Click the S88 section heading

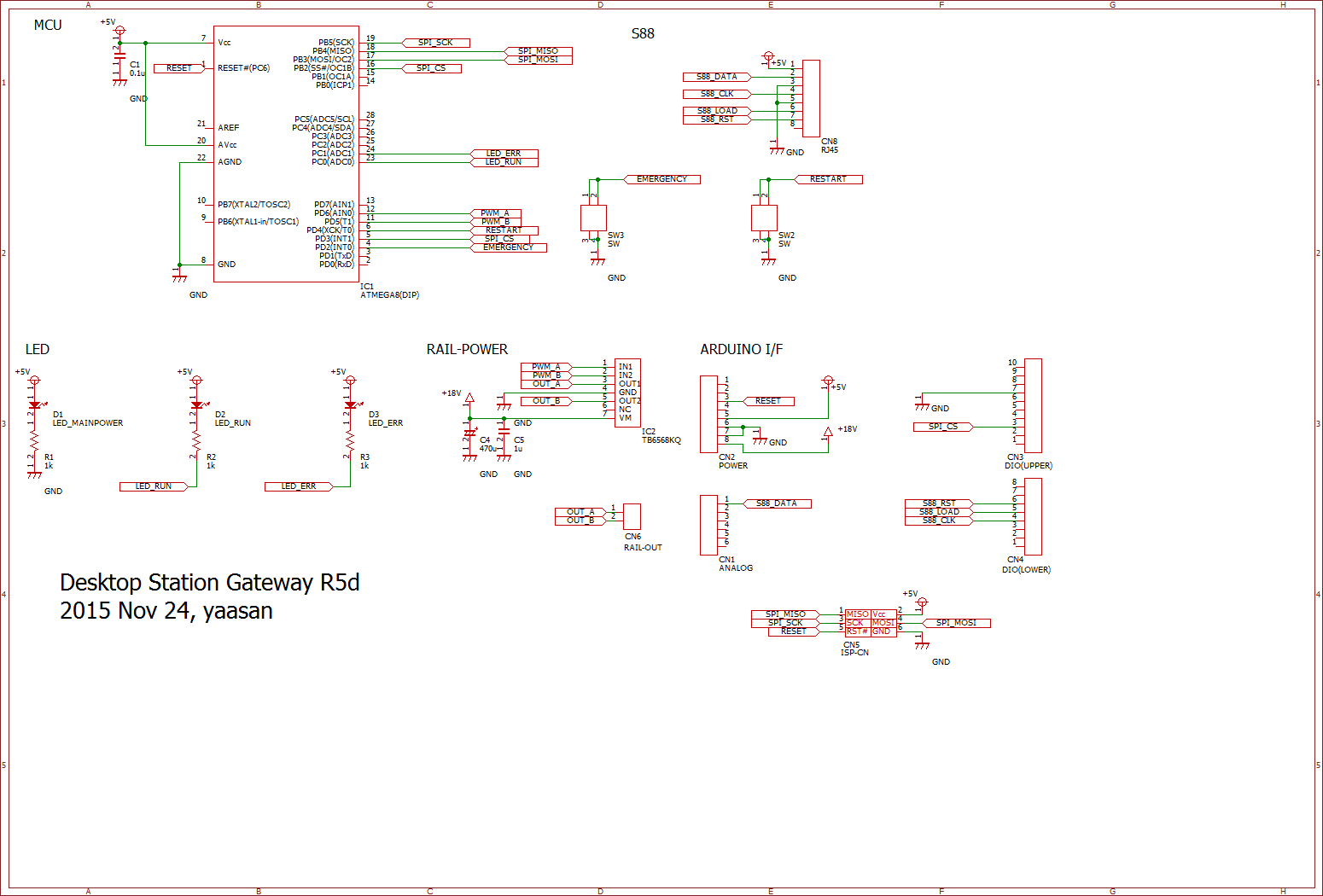point(643,33)
